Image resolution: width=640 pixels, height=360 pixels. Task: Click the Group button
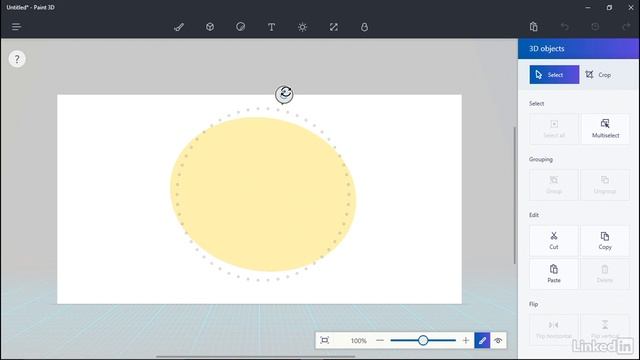[554, 185]
